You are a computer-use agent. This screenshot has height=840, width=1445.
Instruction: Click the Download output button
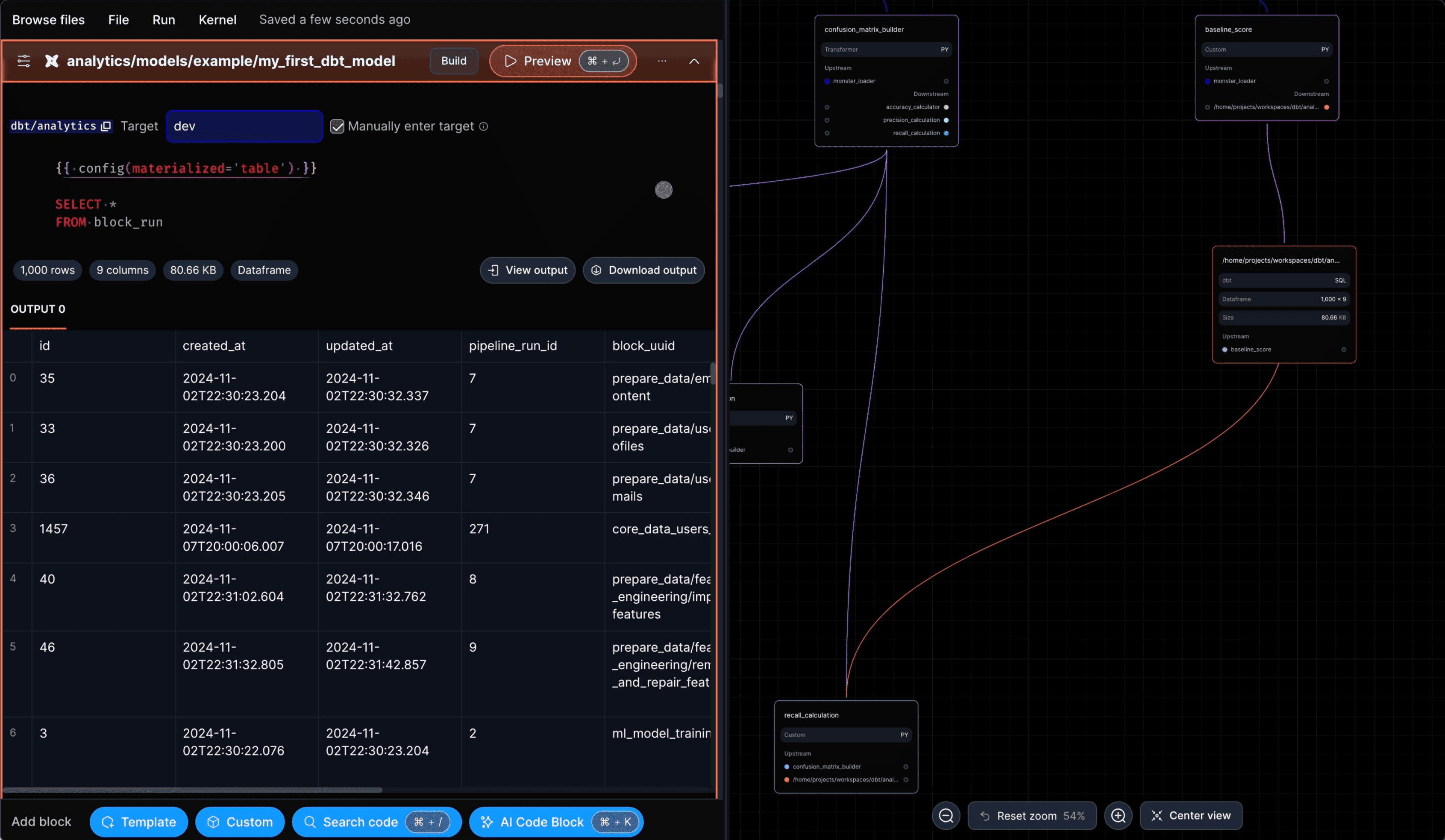[x=643, y=270]
